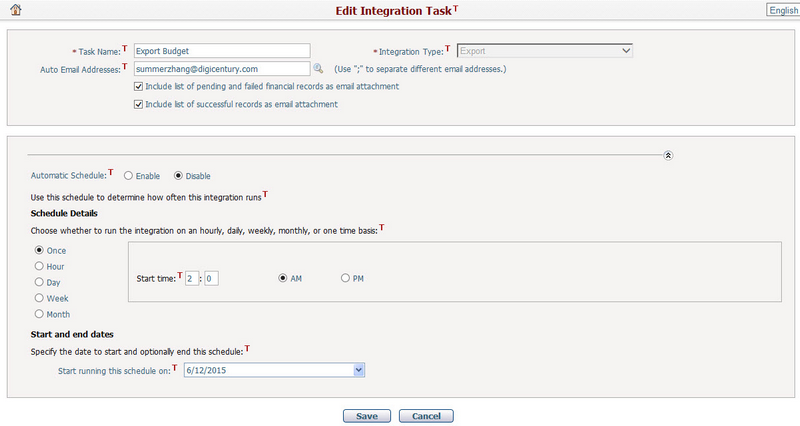Click the red T icon beside Task Name
The width and height of the screenshot is (800, 426).
(x=125, y=47)
